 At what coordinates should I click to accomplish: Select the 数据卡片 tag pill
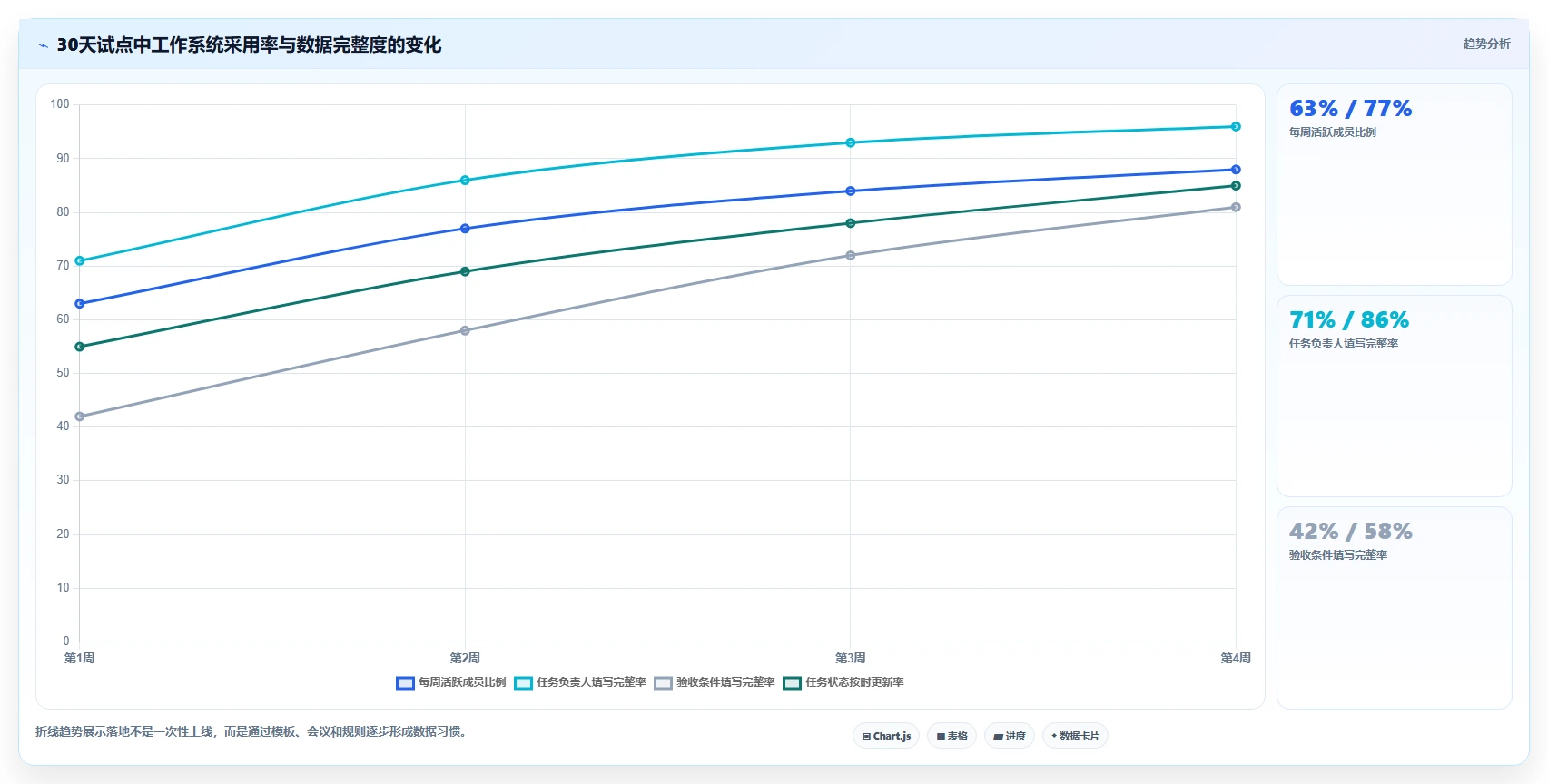tap(1075, 736)
